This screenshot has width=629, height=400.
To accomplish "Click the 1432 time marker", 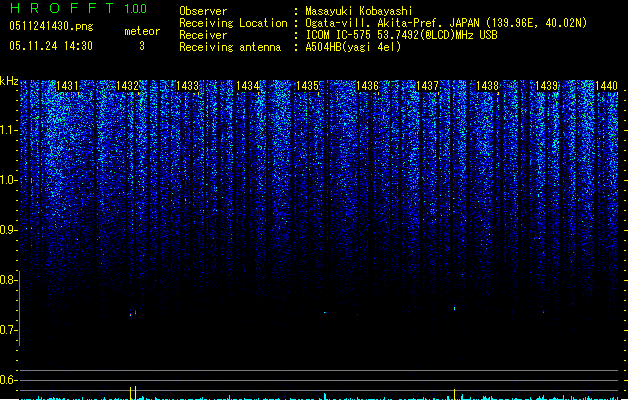I will click(x=127, y=86).
